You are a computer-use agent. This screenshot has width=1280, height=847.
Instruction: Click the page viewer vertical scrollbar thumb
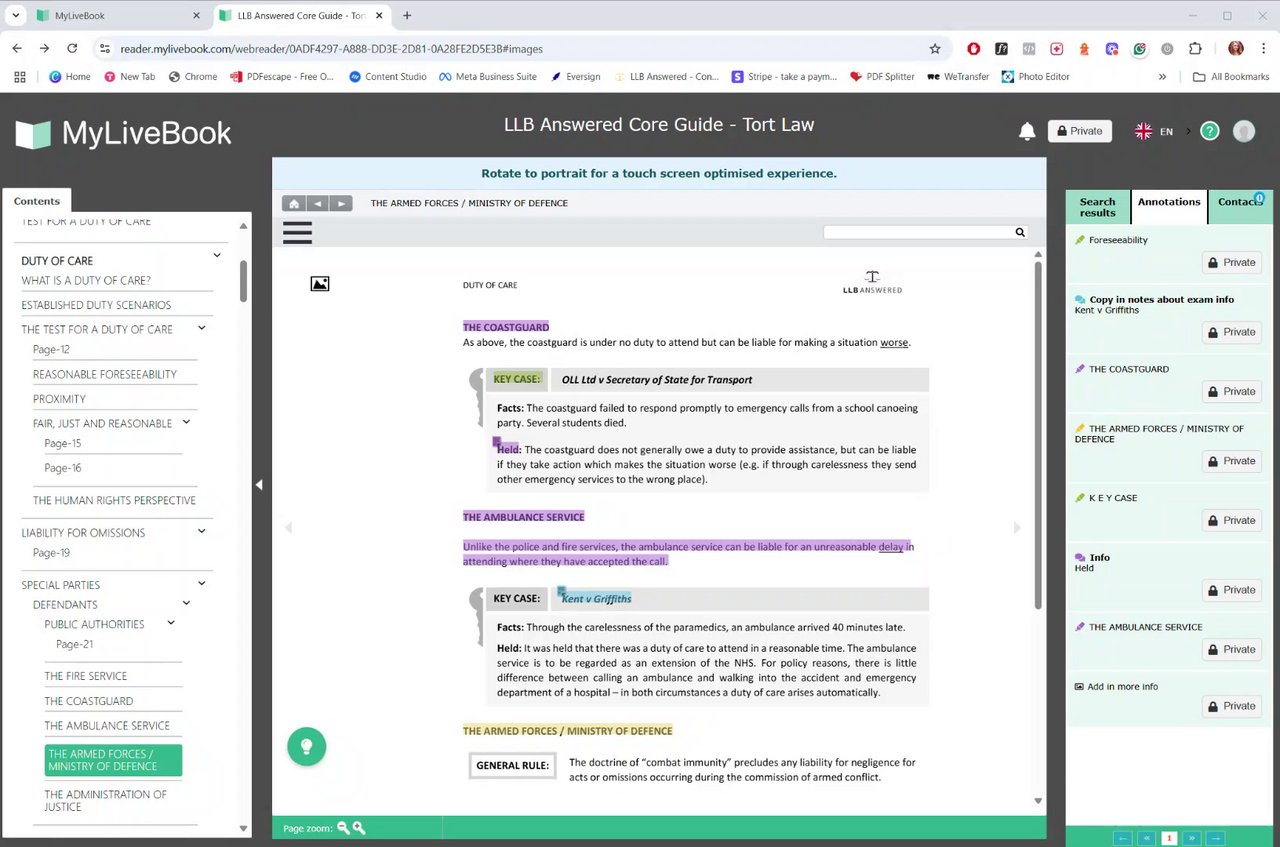click(x=1037, y=435)
